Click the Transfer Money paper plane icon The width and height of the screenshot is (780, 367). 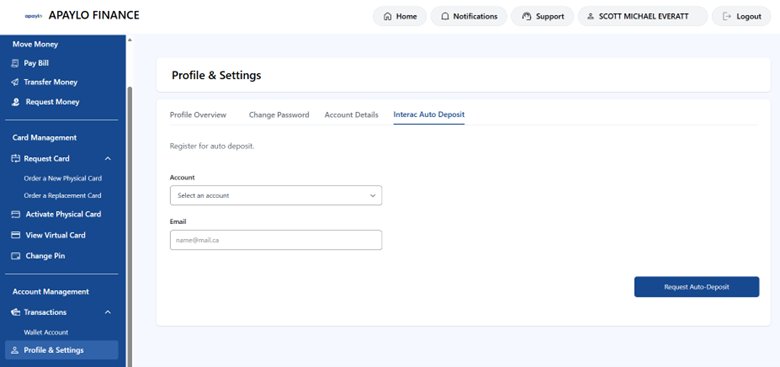pos(15,82)
